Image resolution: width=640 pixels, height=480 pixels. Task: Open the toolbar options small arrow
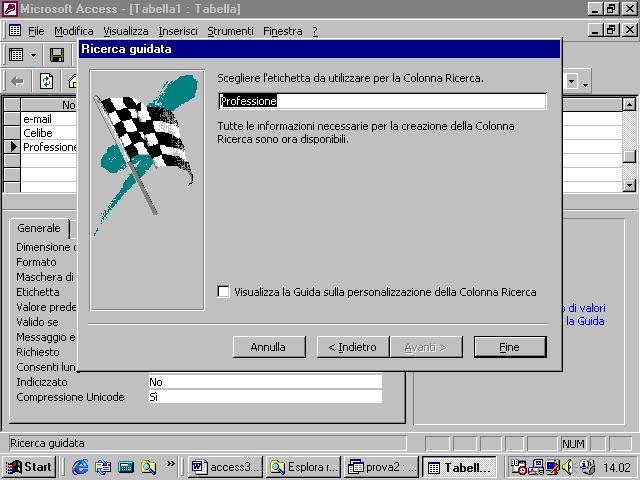pos(585,85)
